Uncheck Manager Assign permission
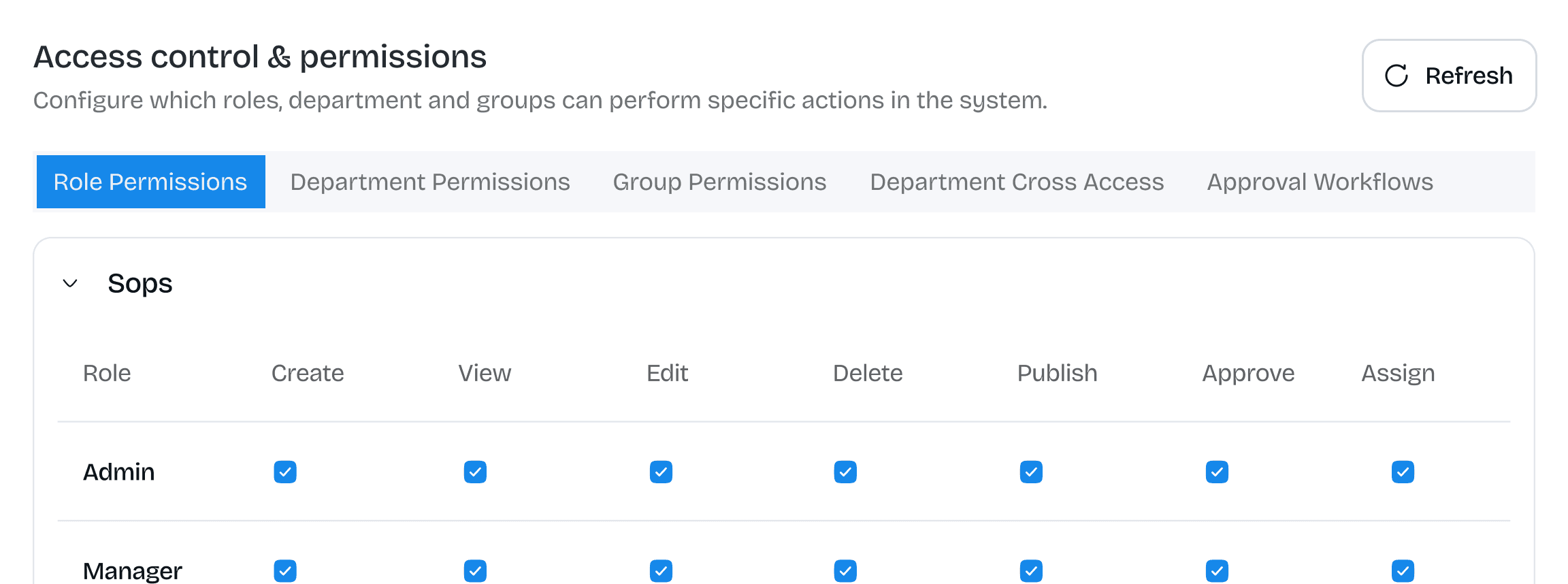 pyautogui.click(x=1403, y=570)
